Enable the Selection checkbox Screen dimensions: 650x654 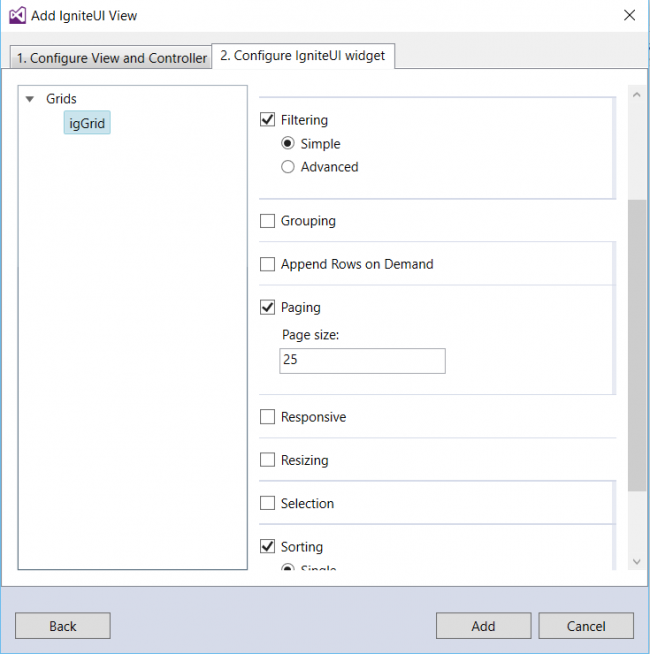point(267,503)
